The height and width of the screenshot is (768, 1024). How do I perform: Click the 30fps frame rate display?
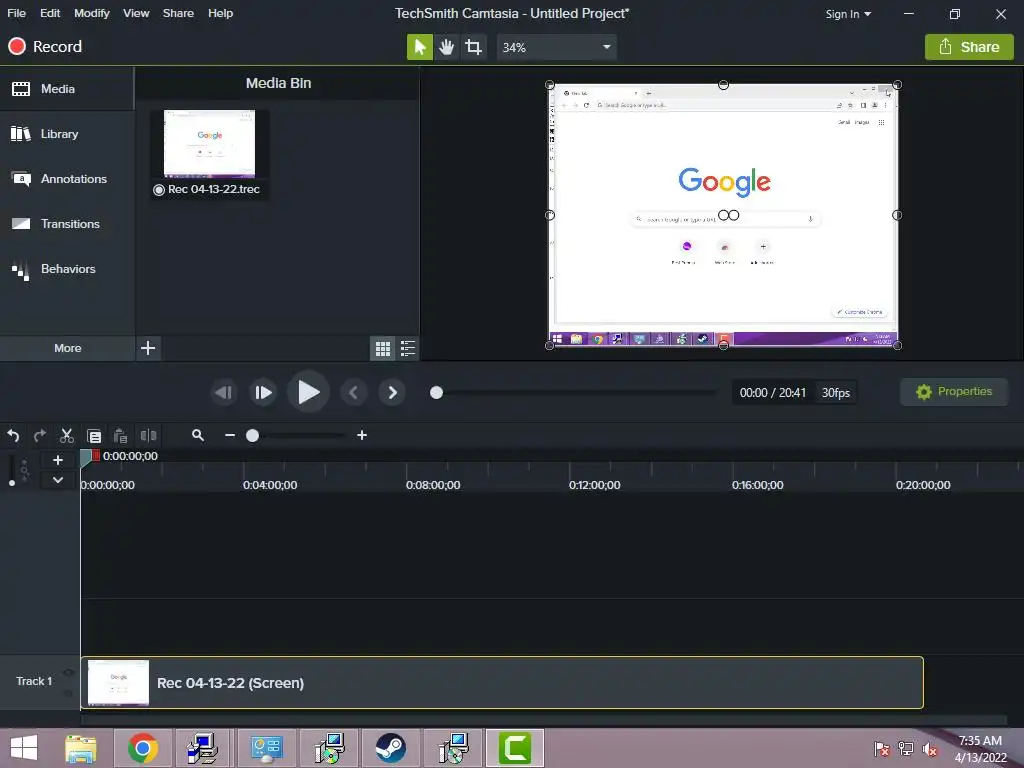coord(835,392)
